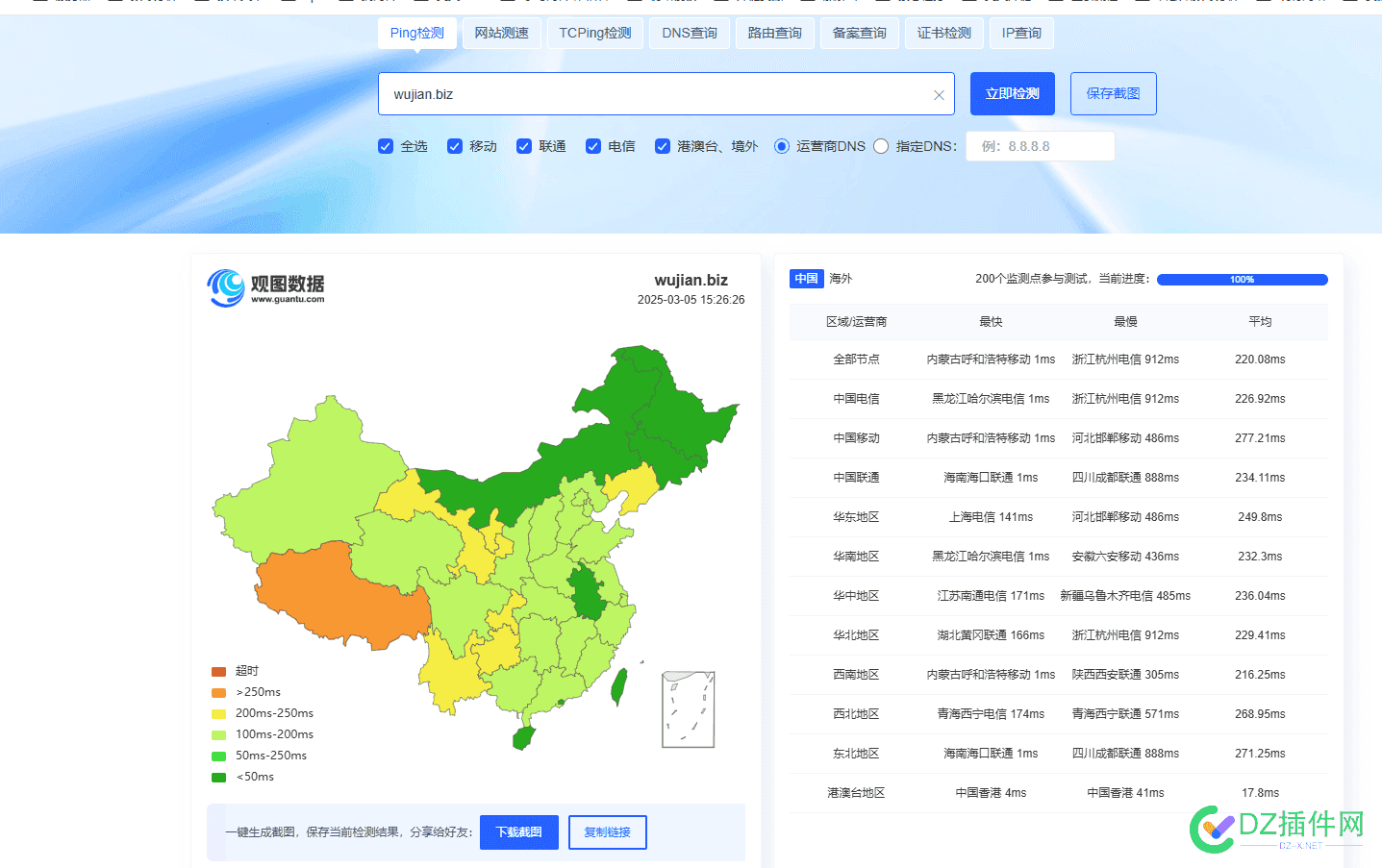1382x868 pixels.
Task: Open the 观图数据 logo link
Action: 266,287
